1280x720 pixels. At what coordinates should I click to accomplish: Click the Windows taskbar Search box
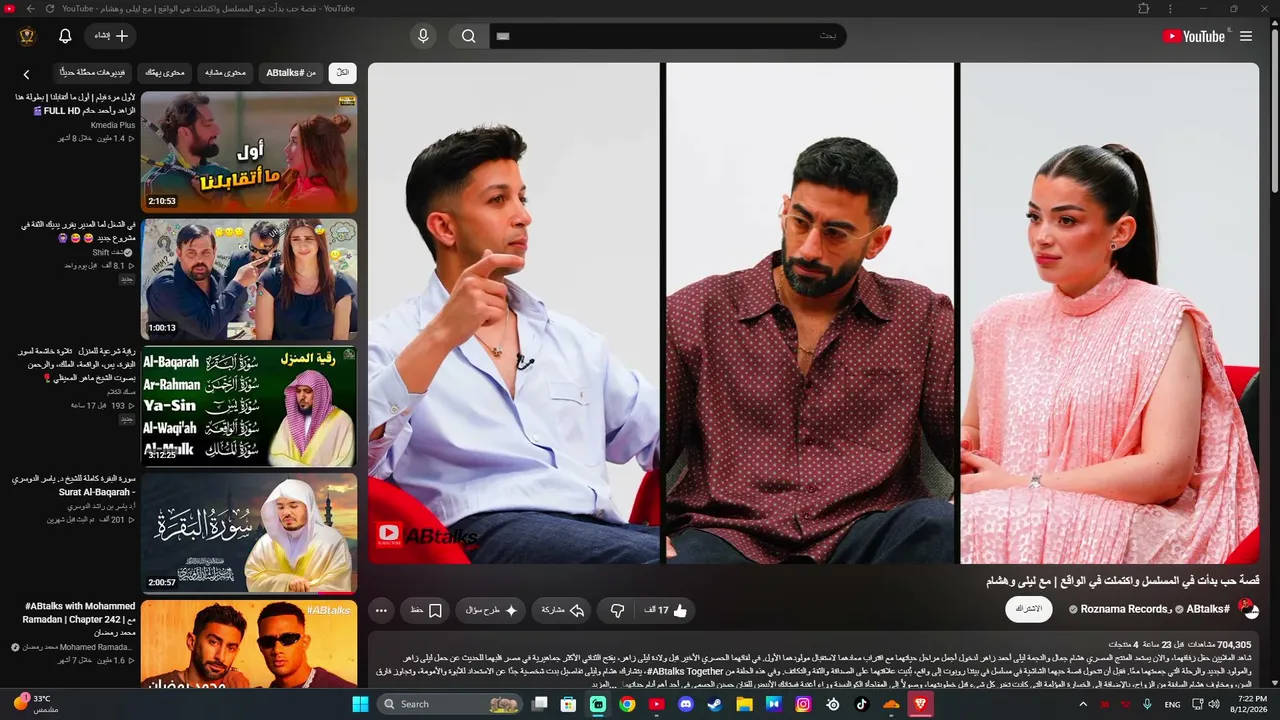(x=451, y=704)
